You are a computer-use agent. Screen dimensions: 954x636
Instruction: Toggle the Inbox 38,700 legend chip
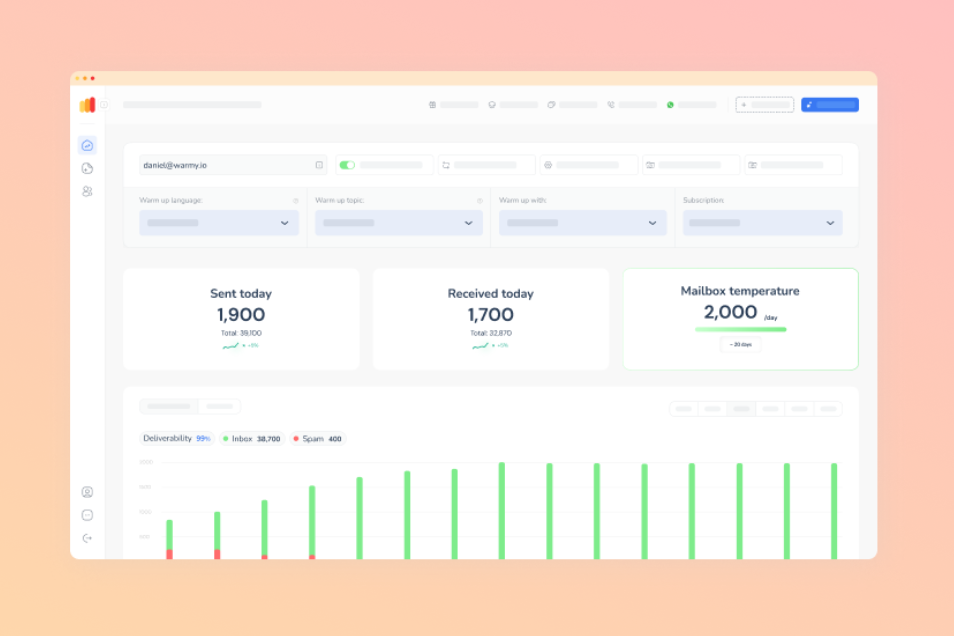251,438
